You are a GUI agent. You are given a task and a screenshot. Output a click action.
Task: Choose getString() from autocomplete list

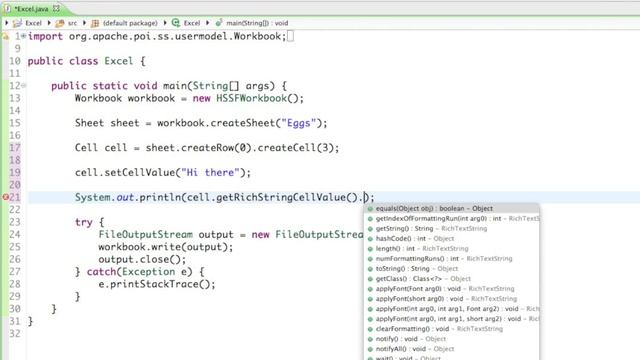point(451,229)
